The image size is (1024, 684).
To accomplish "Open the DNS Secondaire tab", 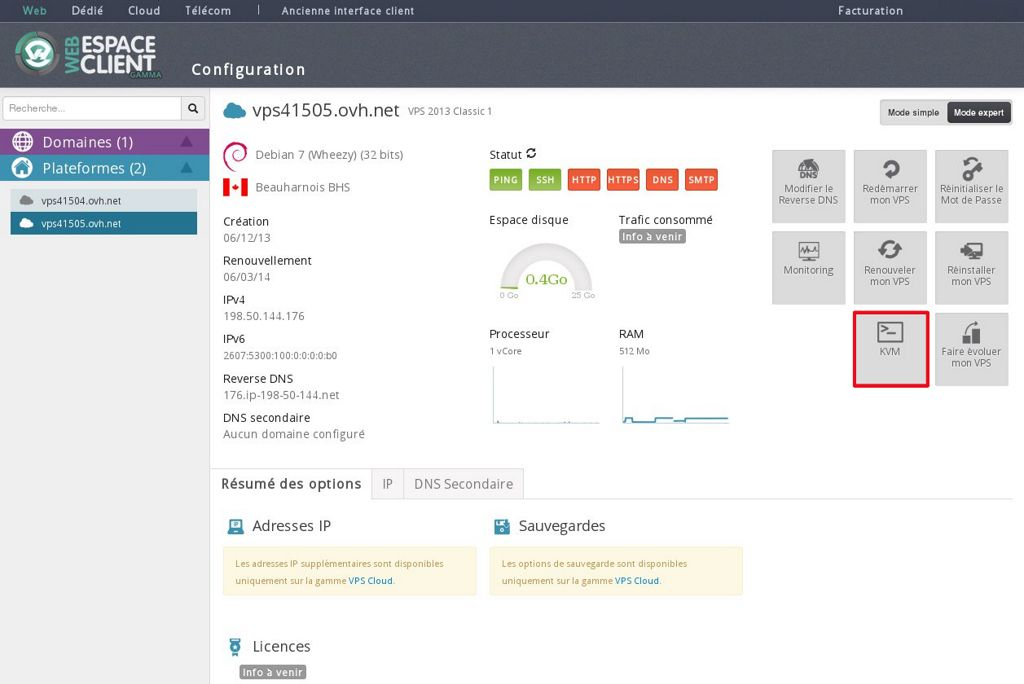I will click(x=463, y=483).
